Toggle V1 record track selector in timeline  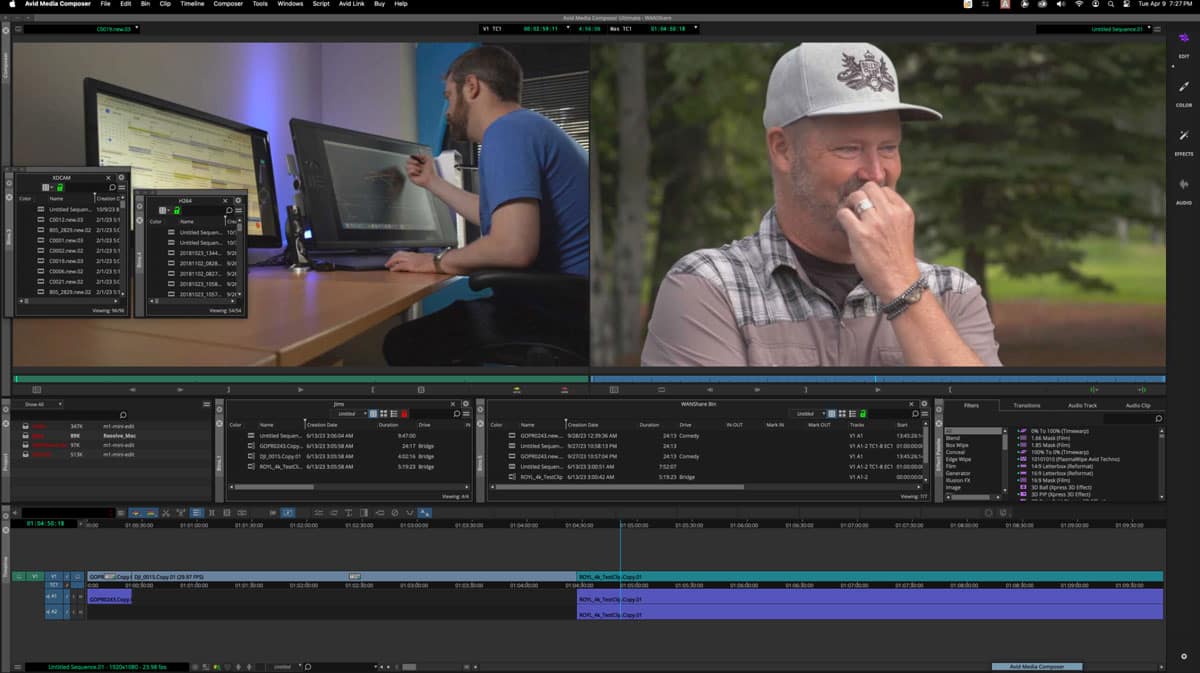click(x=54, y=577)
